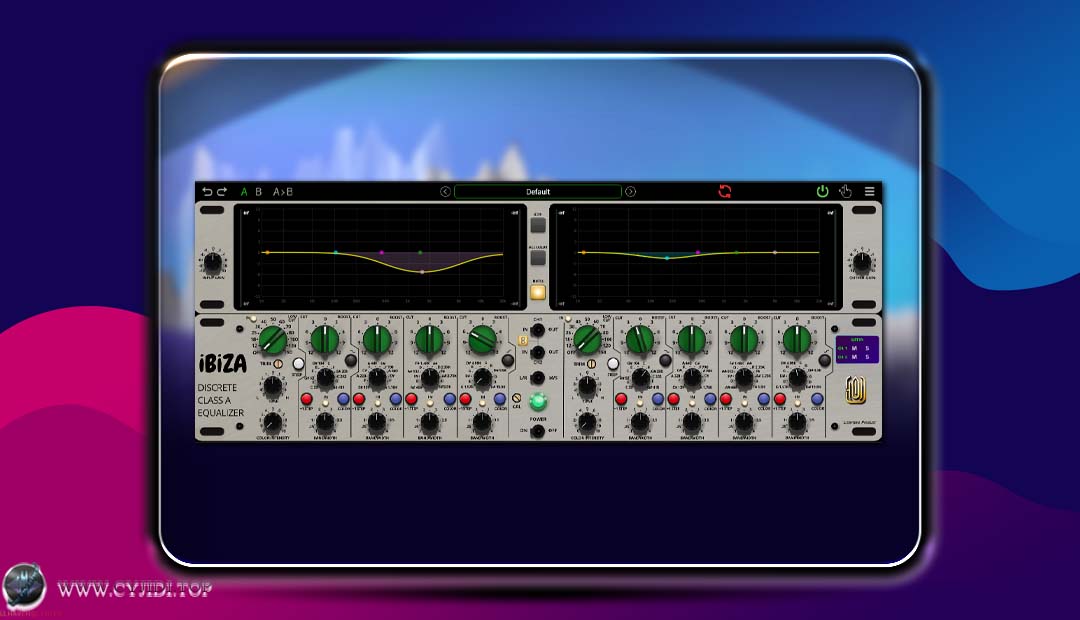Viewport: 1080px width, 620px height.
Task: Click channel 1 low band green gain knob
Action: click(x=325, y=340)
